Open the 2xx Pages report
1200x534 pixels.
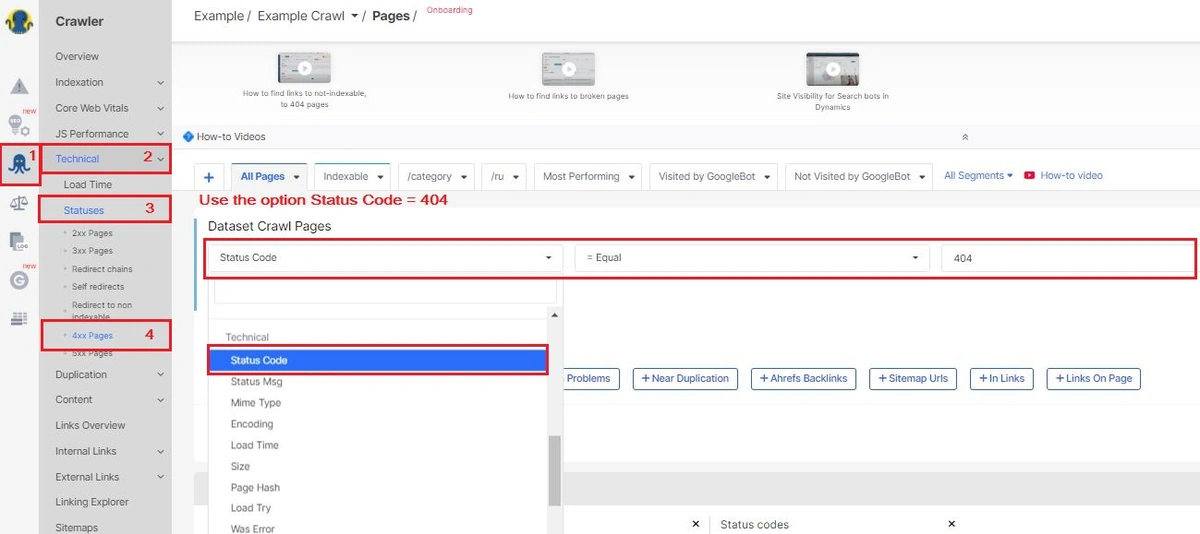pyautogui.click(x=92, y=233)
